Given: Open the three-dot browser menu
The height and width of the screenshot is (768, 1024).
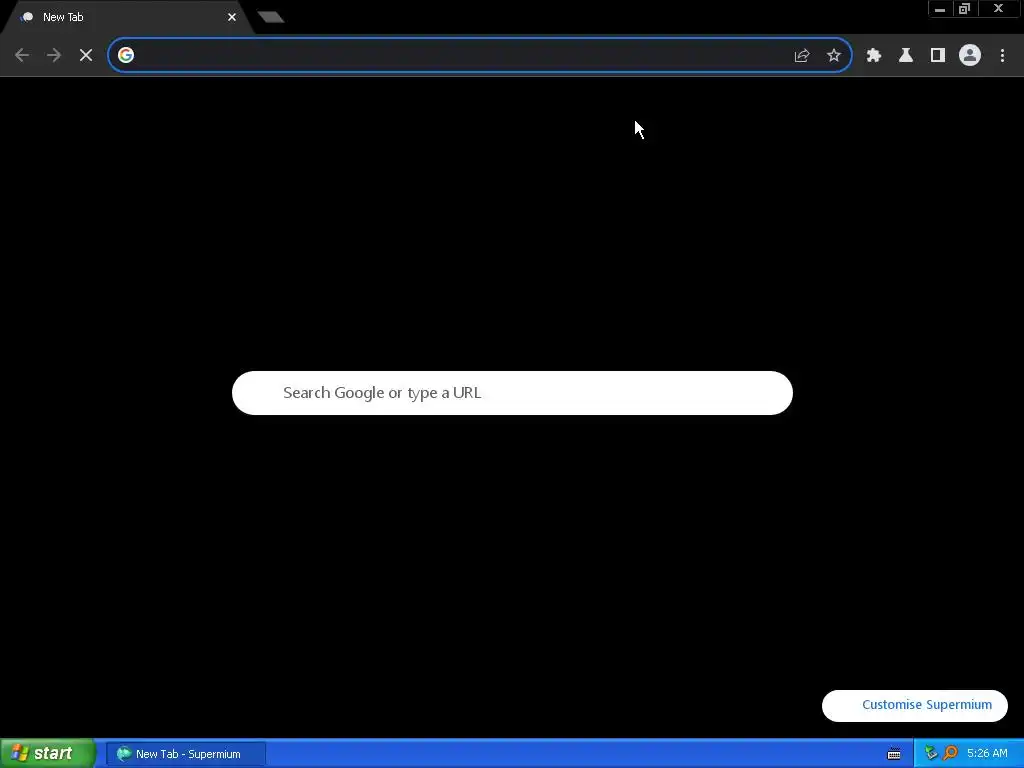Looking at the screenshot, I should pos(1002,56).
